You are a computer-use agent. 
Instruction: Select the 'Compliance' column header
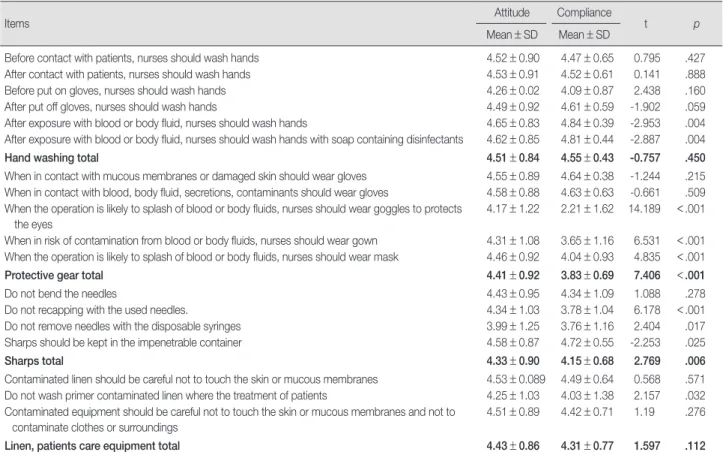pos(584,12)
